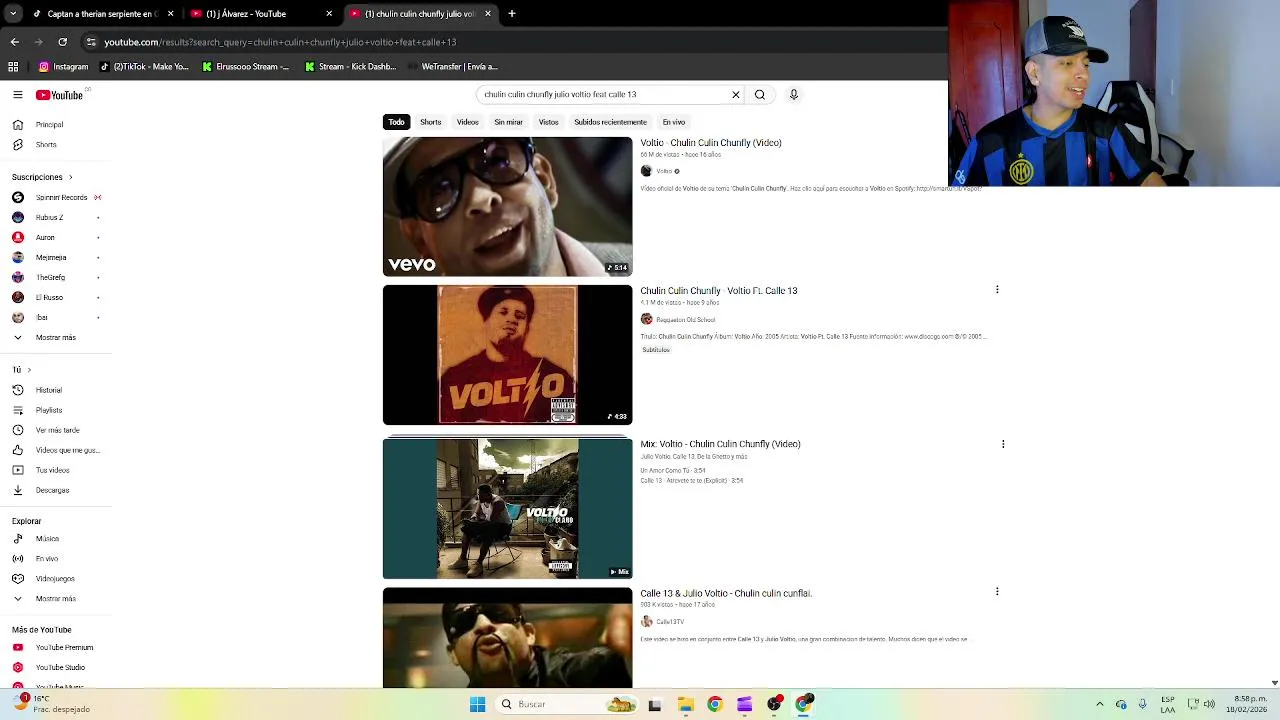This screenshot has width=1280, height=720.
Task: Open more options for the Mix result
Action: coord(1003,444)
